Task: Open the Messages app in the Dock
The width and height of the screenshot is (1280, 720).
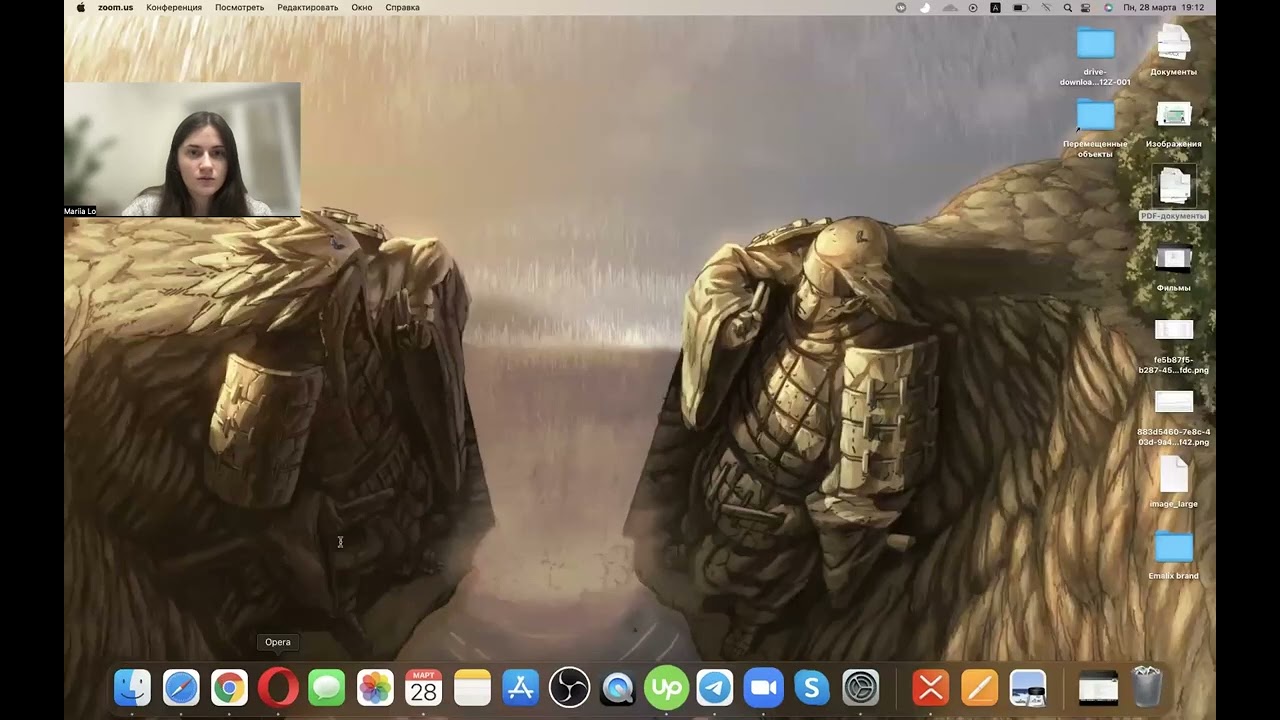Action: 326,688
